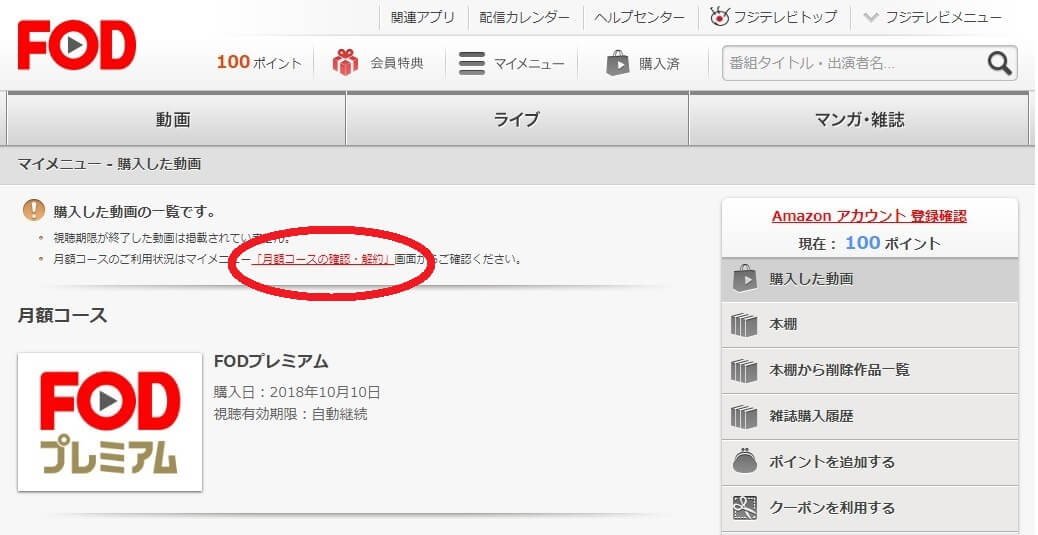Image resolution: width=1038 pixels, height=535 pixels.
Task: Switch to the ライブ tab
Action: [x=517, y=119]
